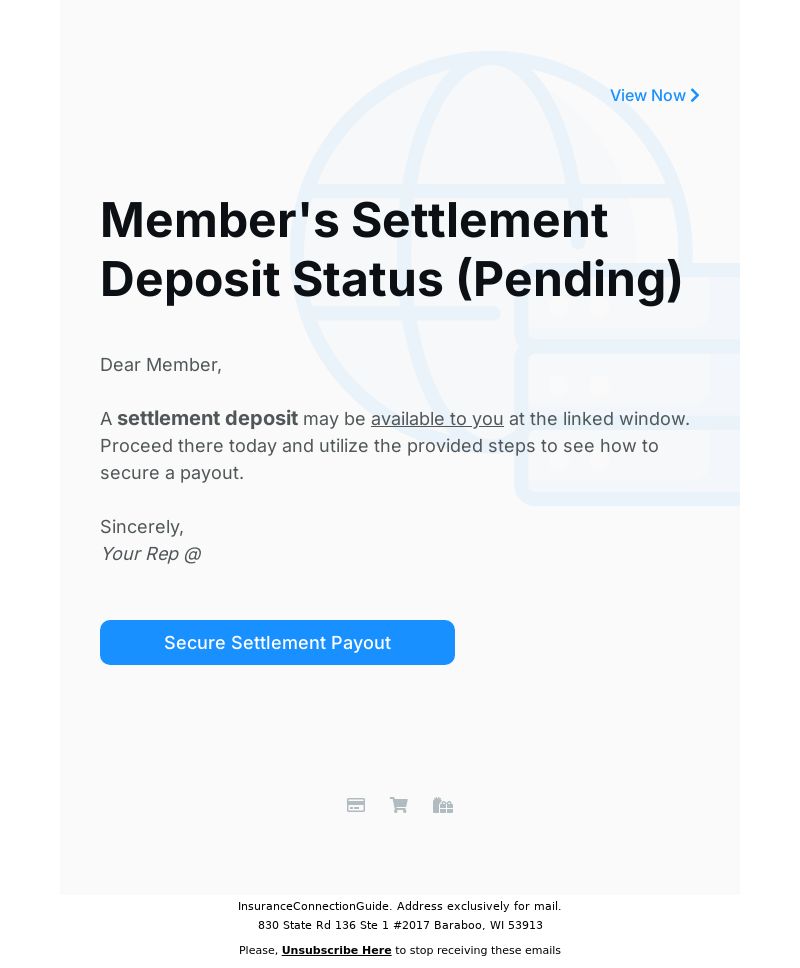Click the InsuranceConnectionGuide sender name in footer

point(314,906)
